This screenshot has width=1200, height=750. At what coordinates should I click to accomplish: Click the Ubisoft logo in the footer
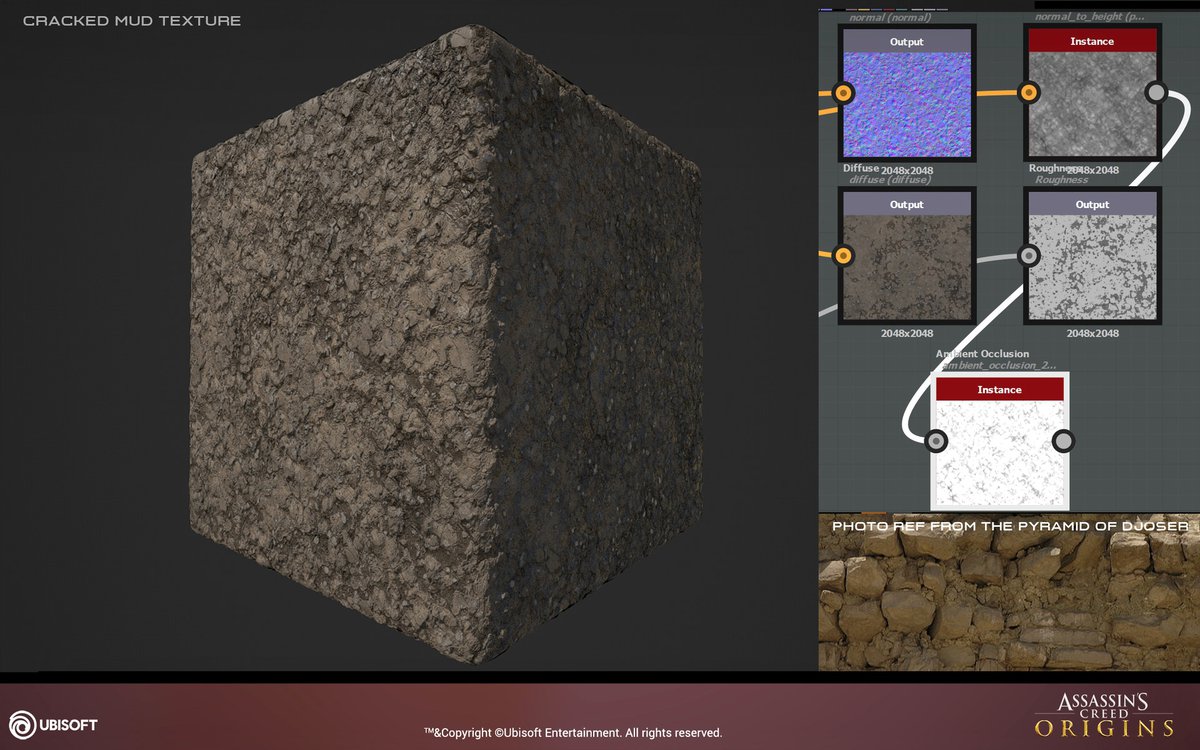click(x=53, y=723)
